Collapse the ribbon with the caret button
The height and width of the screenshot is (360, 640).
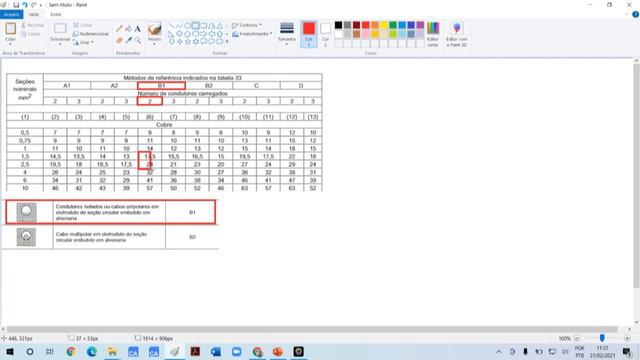click(x=627, y=14)
